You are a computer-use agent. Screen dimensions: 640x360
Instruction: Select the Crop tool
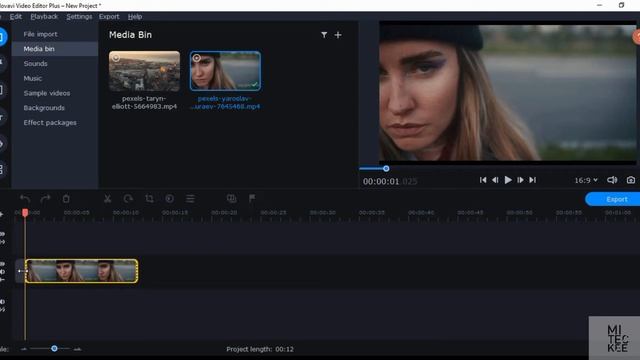tap(149, 199)
